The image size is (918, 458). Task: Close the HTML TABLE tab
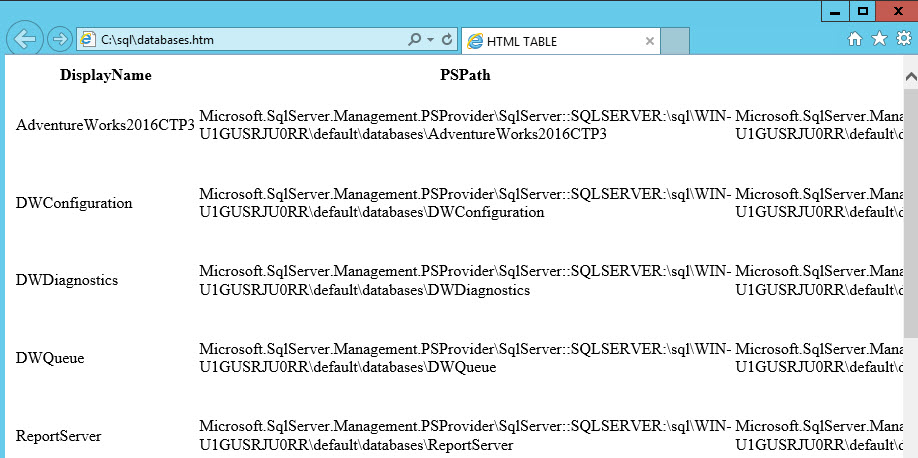pyautogui.click(x=649, y=42)
